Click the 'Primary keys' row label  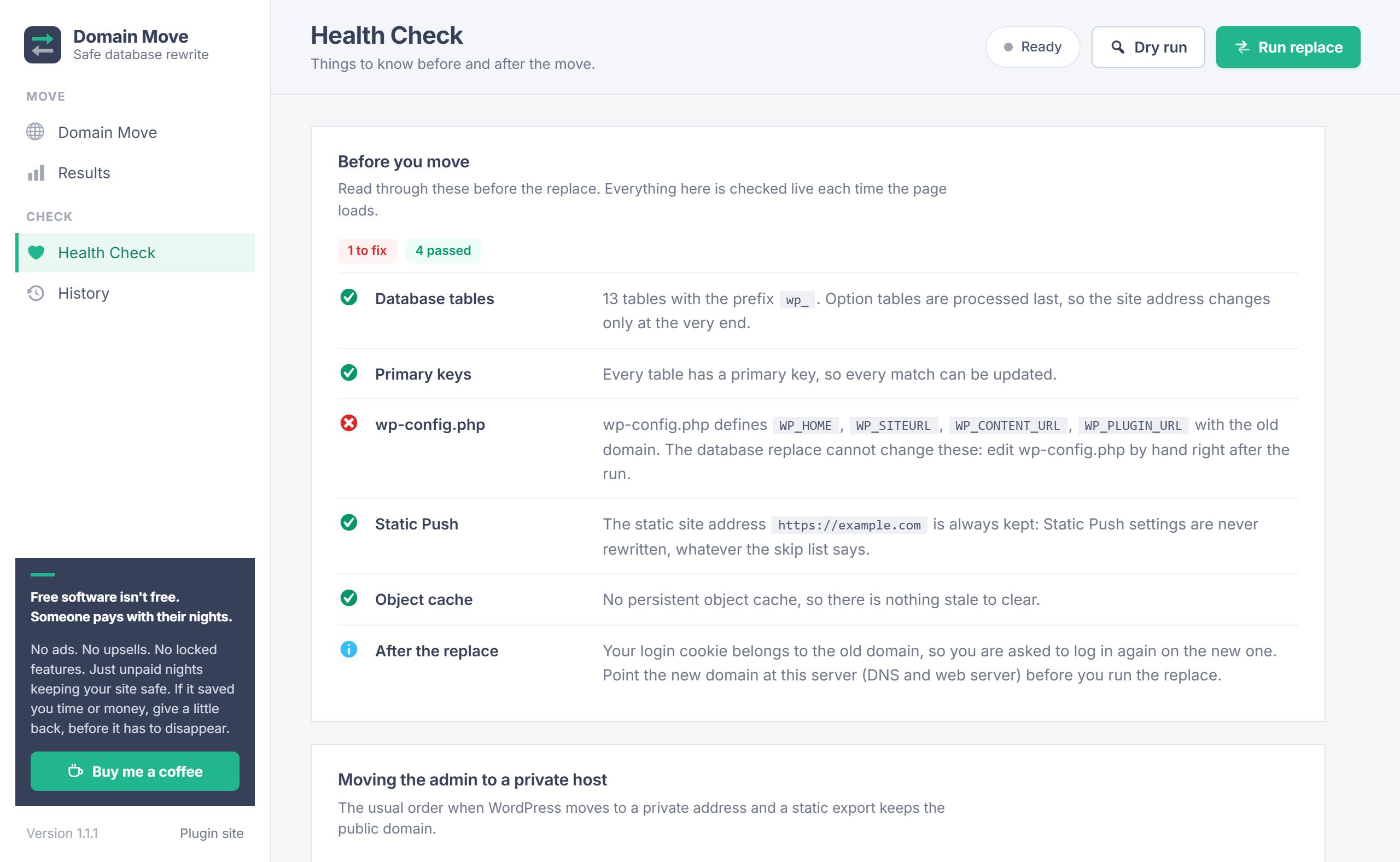(423, 374)
